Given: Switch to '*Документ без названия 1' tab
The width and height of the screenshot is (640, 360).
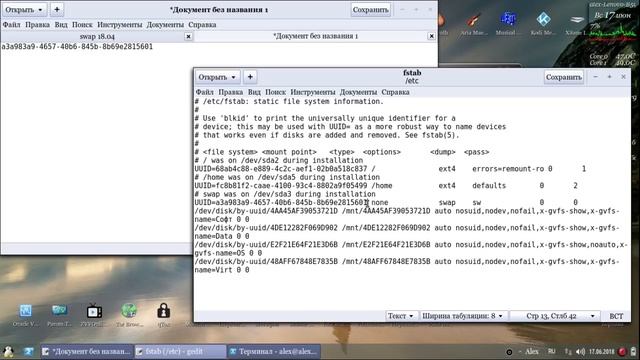Looking at the screenshot, I should point(315,36).
